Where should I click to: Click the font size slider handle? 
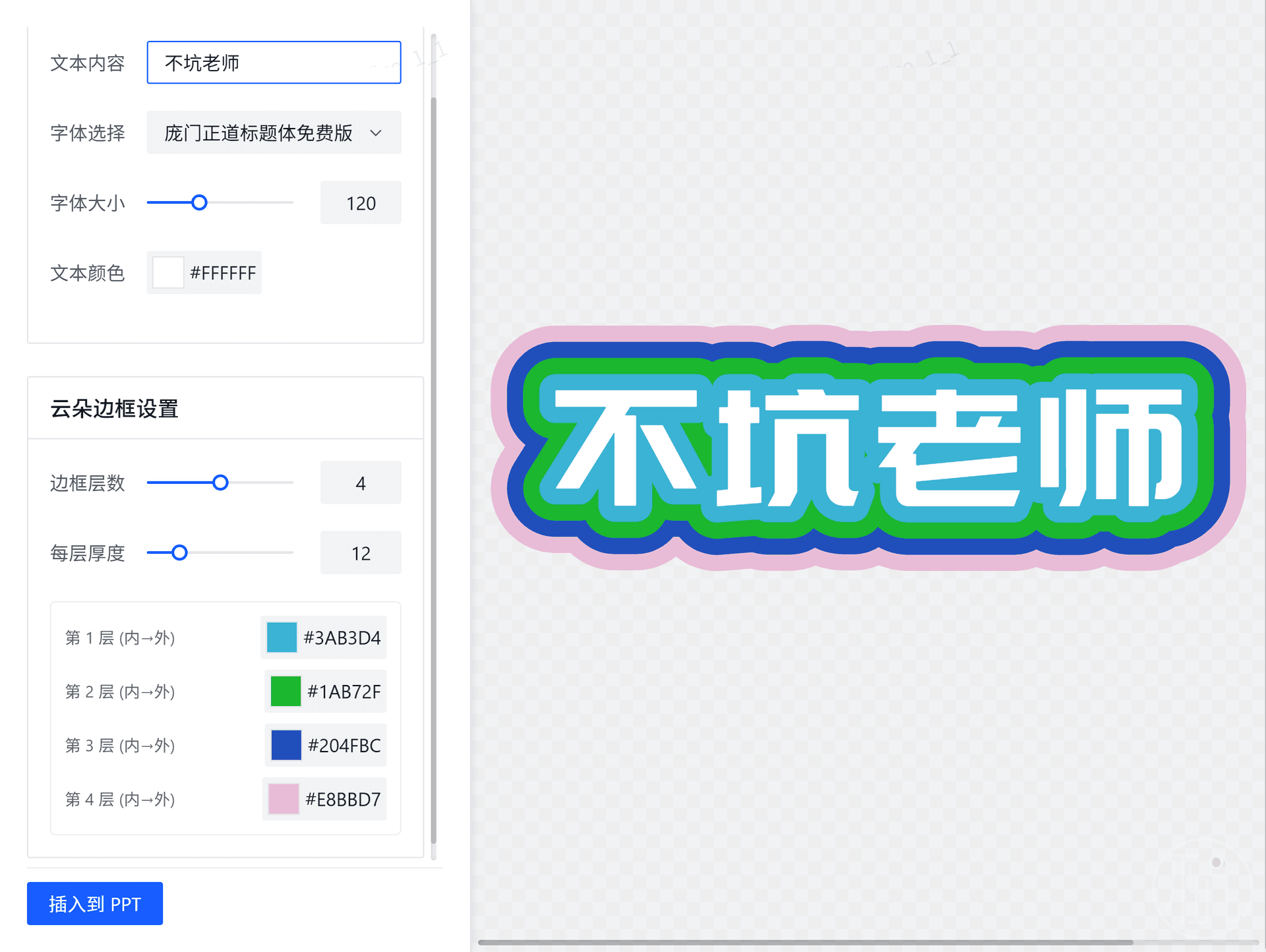pos(199,202)
